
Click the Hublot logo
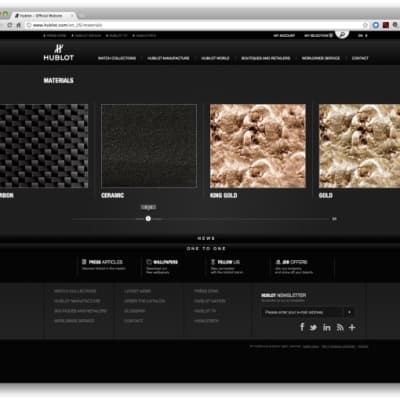(59, 53)
